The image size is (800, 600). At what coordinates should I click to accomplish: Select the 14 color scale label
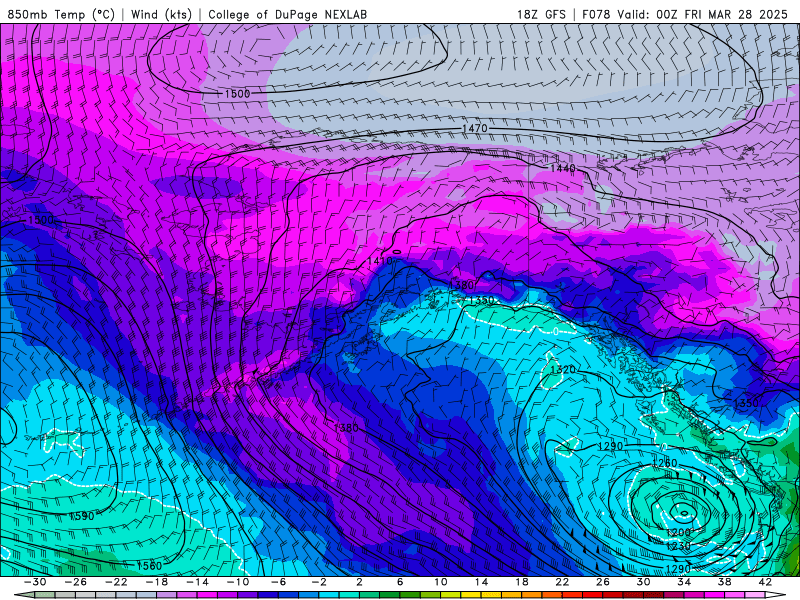(x=481, y=582)
